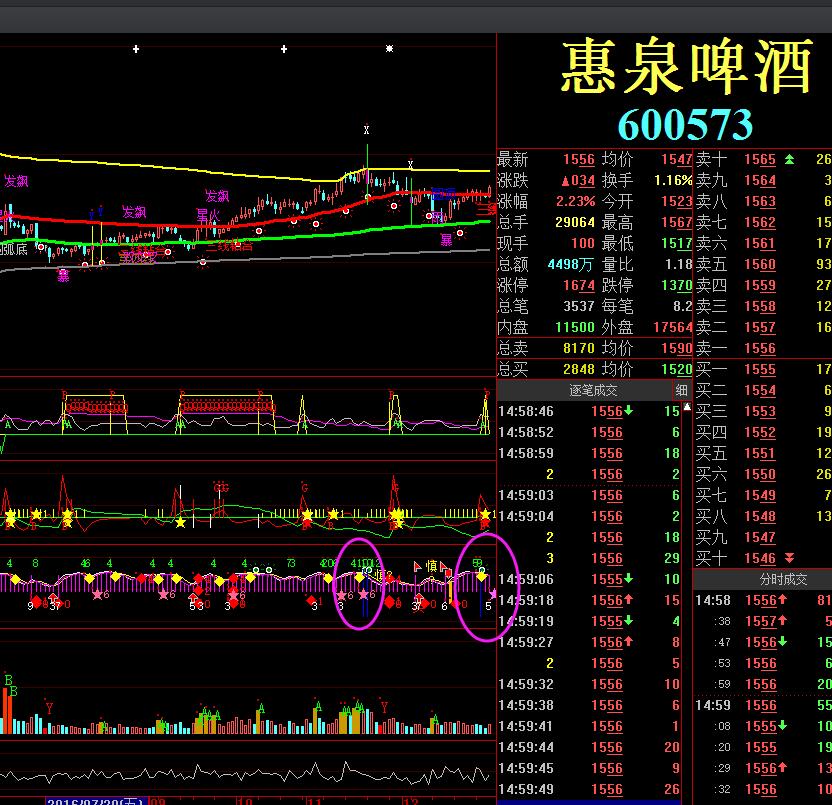This screenshot has height=805, width=832.
Task: Click the scroll-up arrow in the 逐笔成交 list
Action: [x=687, y=408]
